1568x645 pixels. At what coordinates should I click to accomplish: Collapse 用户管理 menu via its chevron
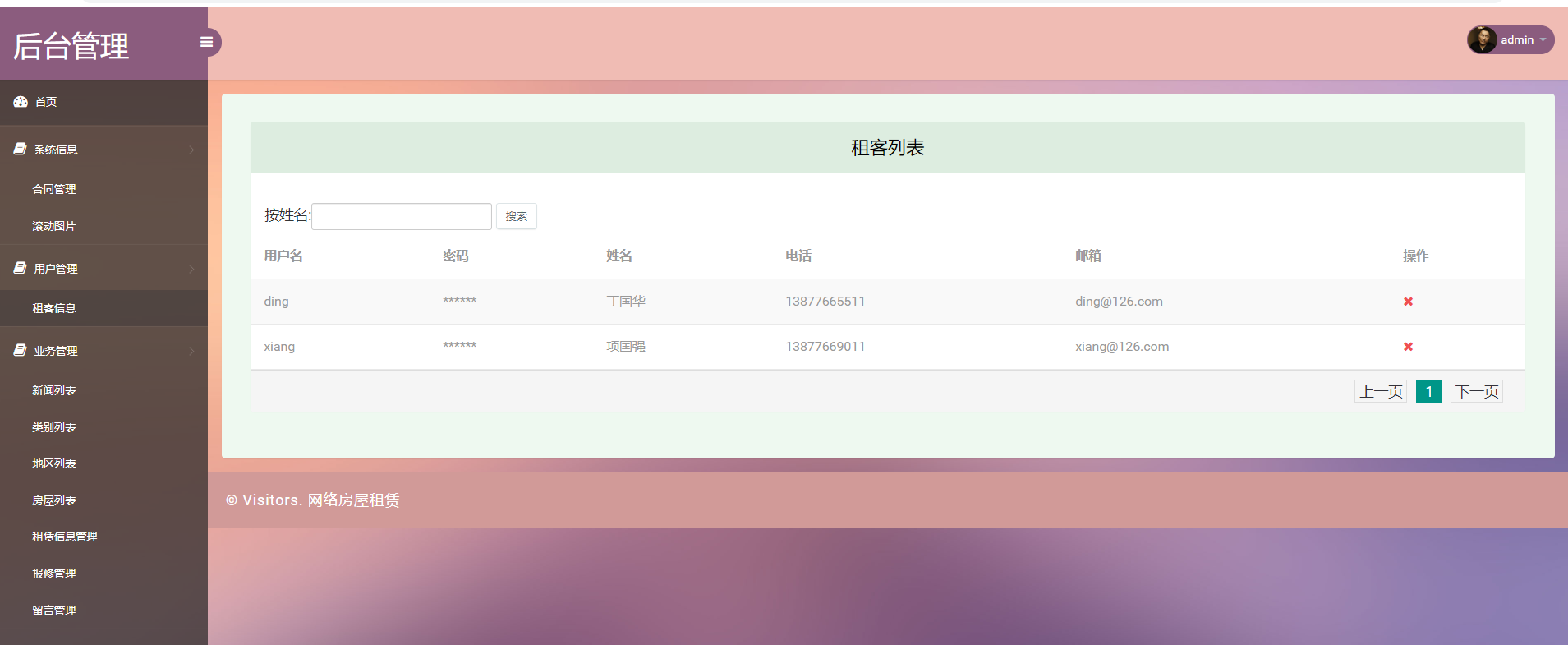pyautogui.click(x=191, y=269)
